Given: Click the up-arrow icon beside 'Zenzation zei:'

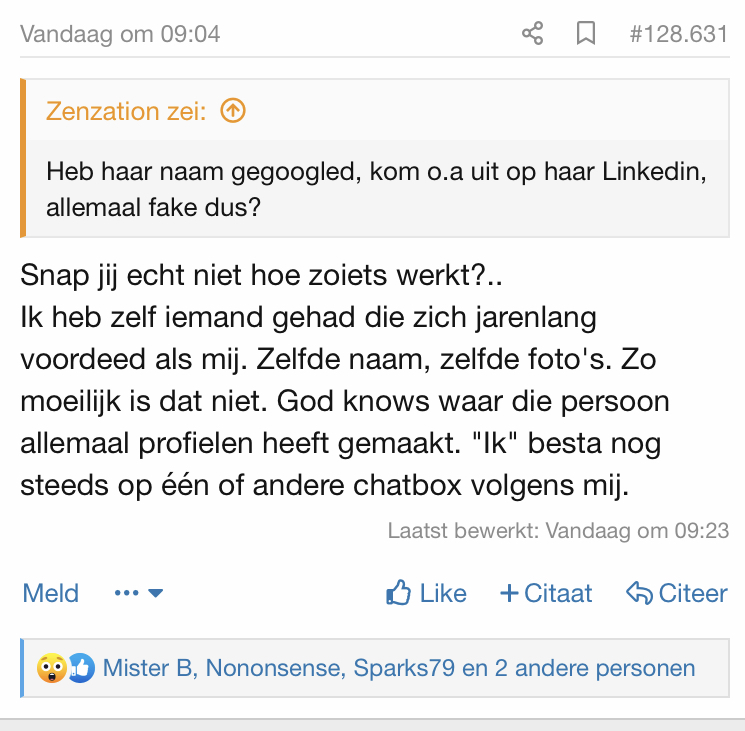Looking at the screenshot, I should 232,111.
